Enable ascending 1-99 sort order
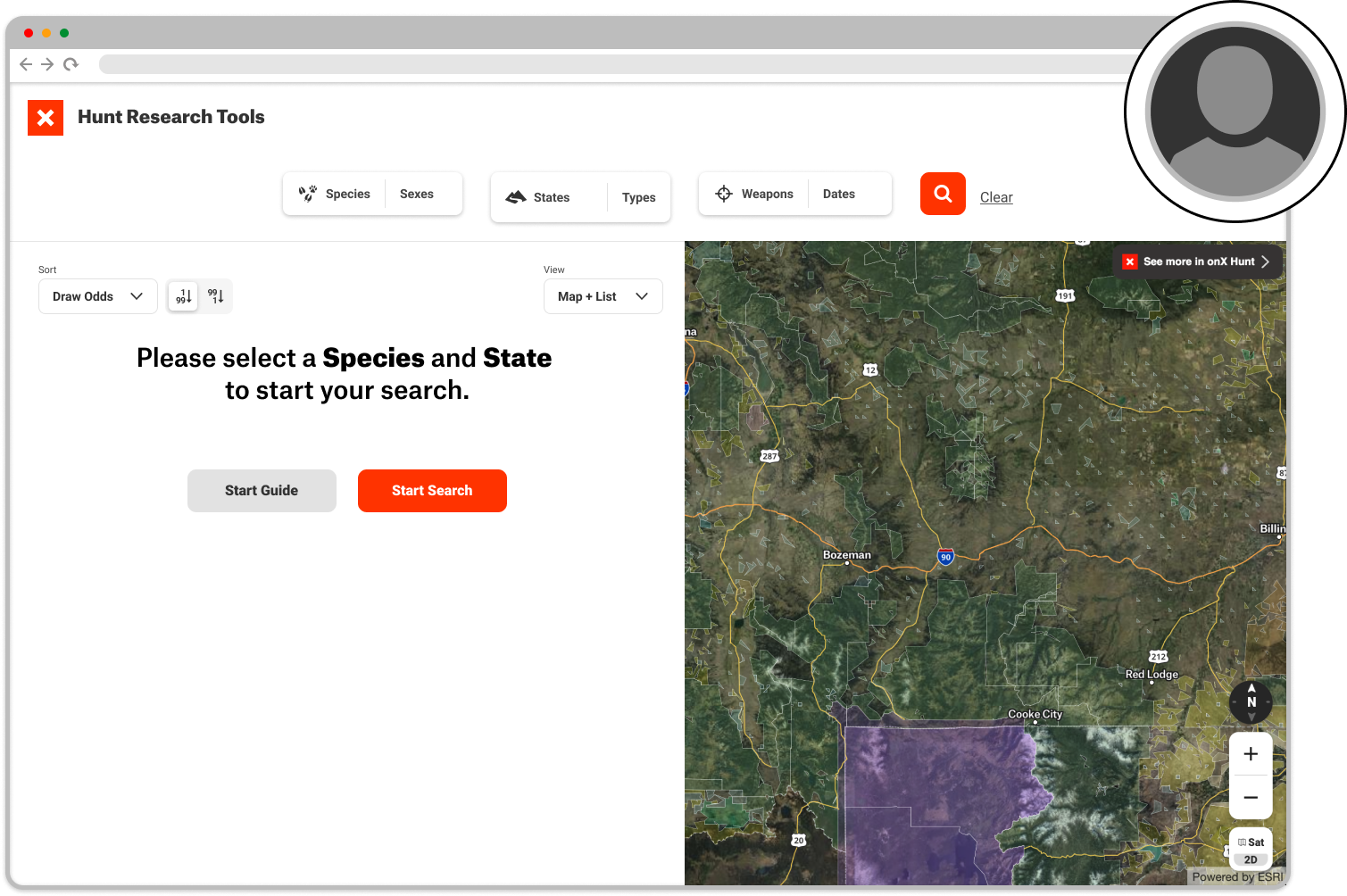 click(x=183, y=295)
